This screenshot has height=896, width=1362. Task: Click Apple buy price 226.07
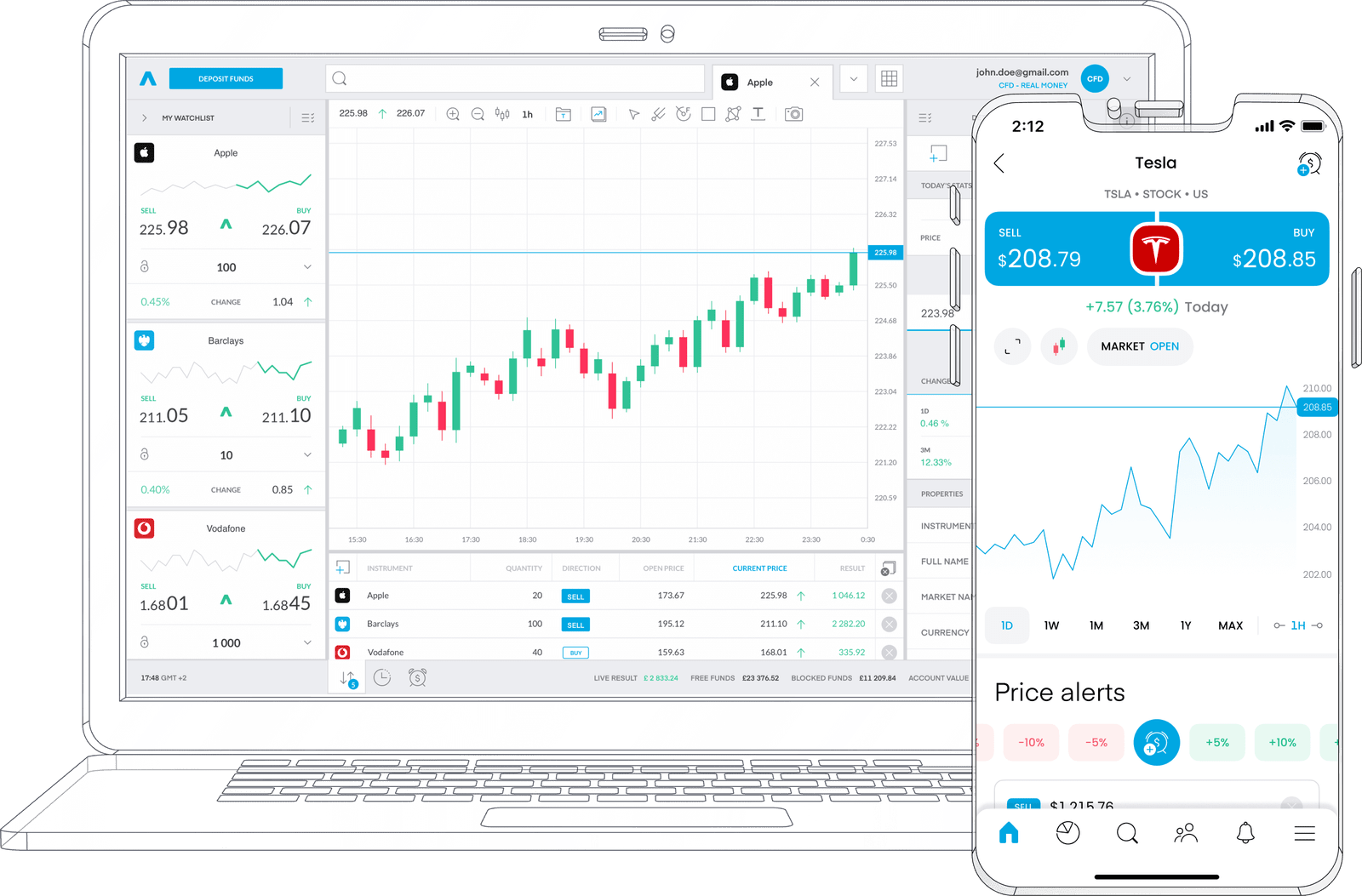click(x=286, y=228)
